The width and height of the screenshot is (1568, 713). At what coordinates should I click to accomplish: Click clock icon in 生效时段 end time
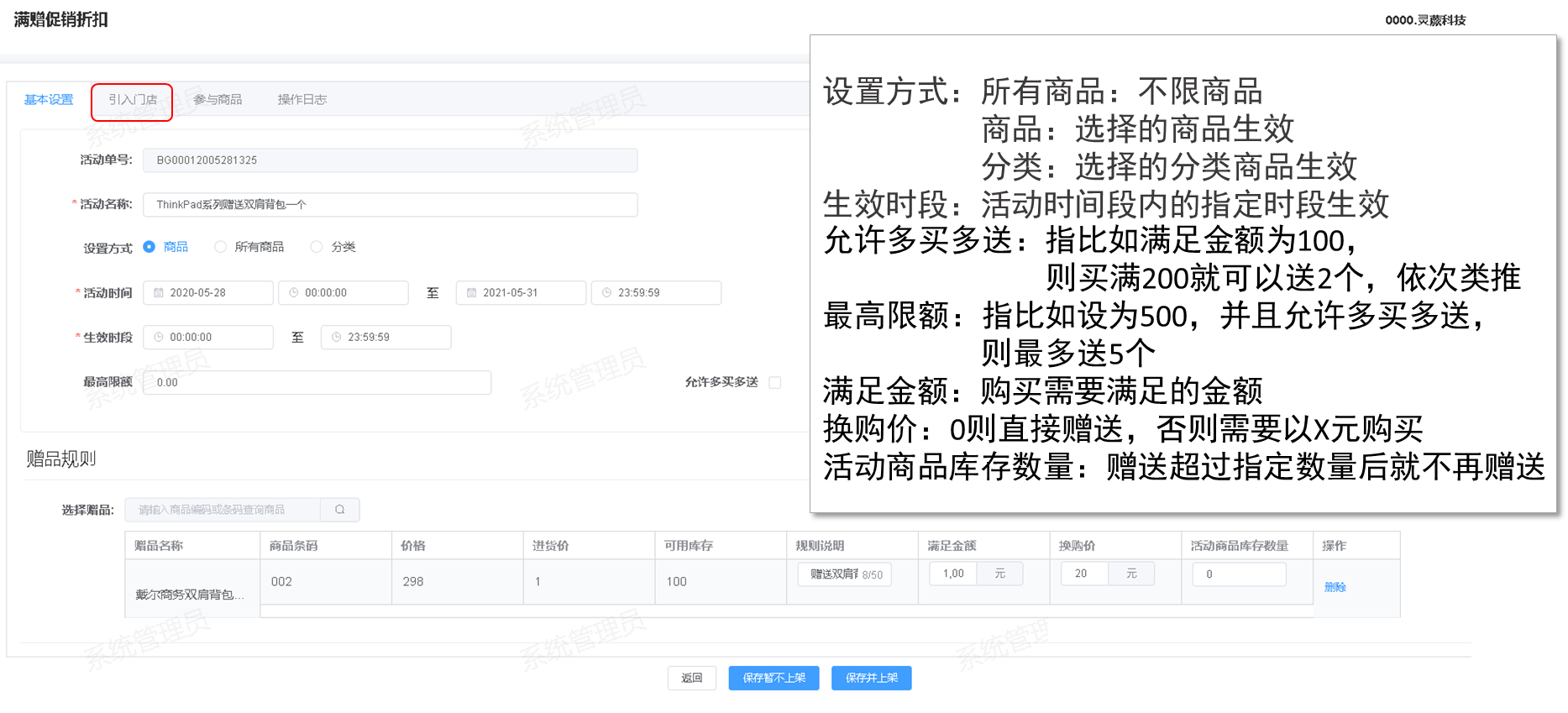[336, 338]
